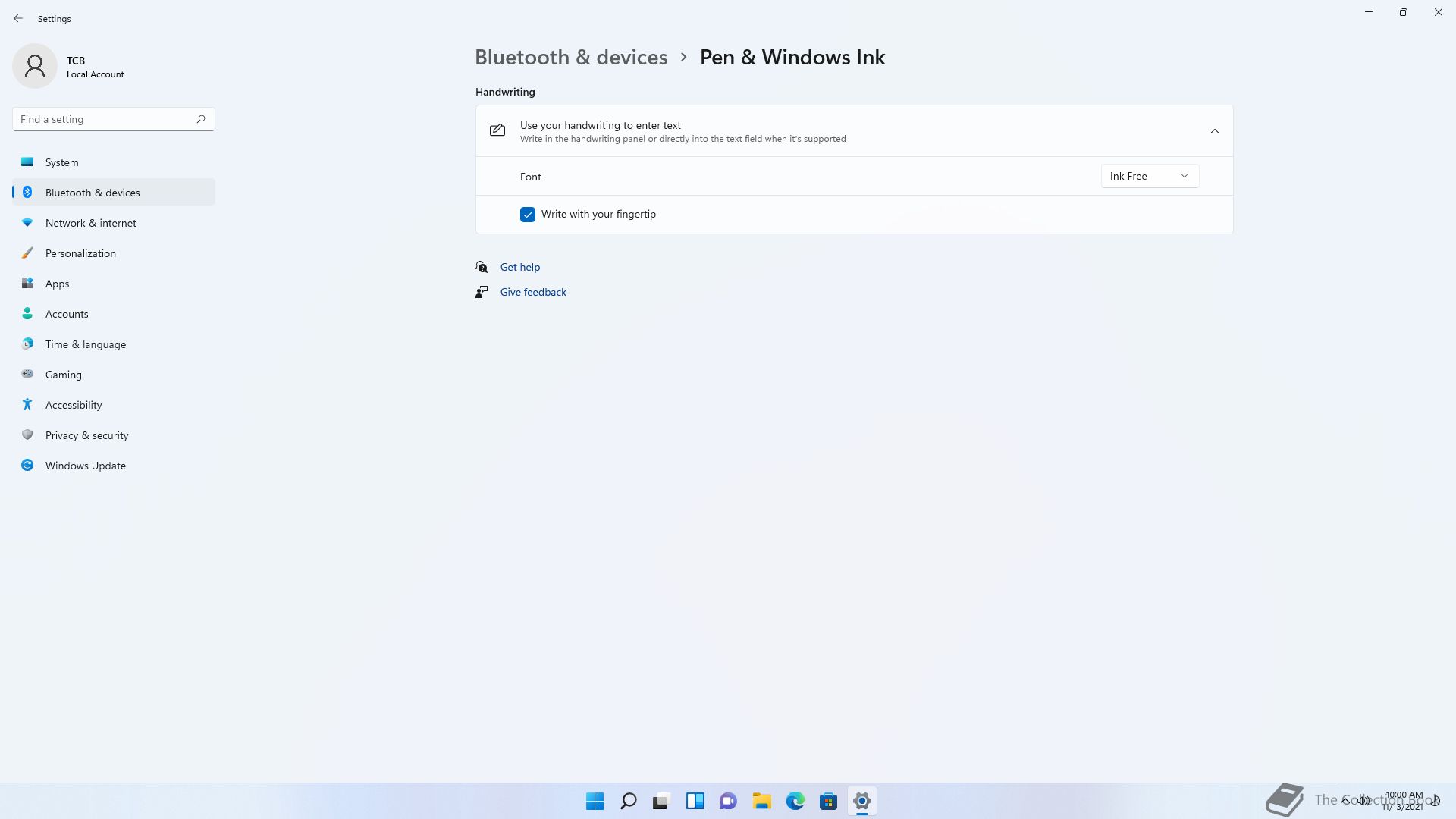Image resolution: width=1456 pixels, height=819 pixels.
Task: Restore down the Settings window
Action: (1404, 12)
